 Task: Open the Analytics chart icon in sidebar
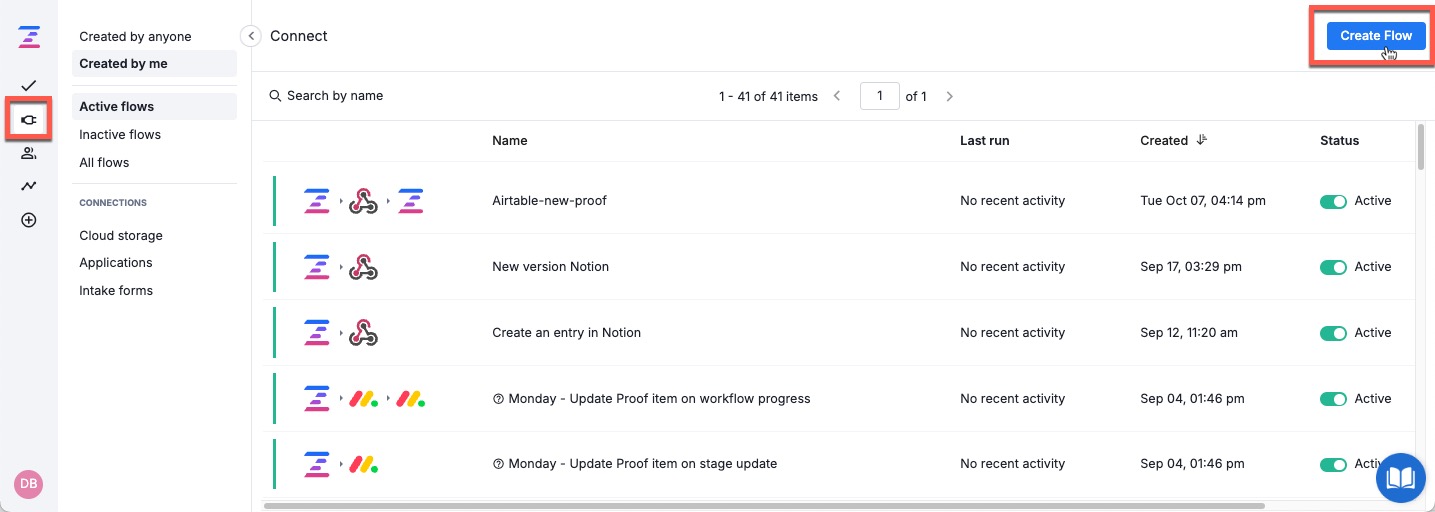(28, 186)
